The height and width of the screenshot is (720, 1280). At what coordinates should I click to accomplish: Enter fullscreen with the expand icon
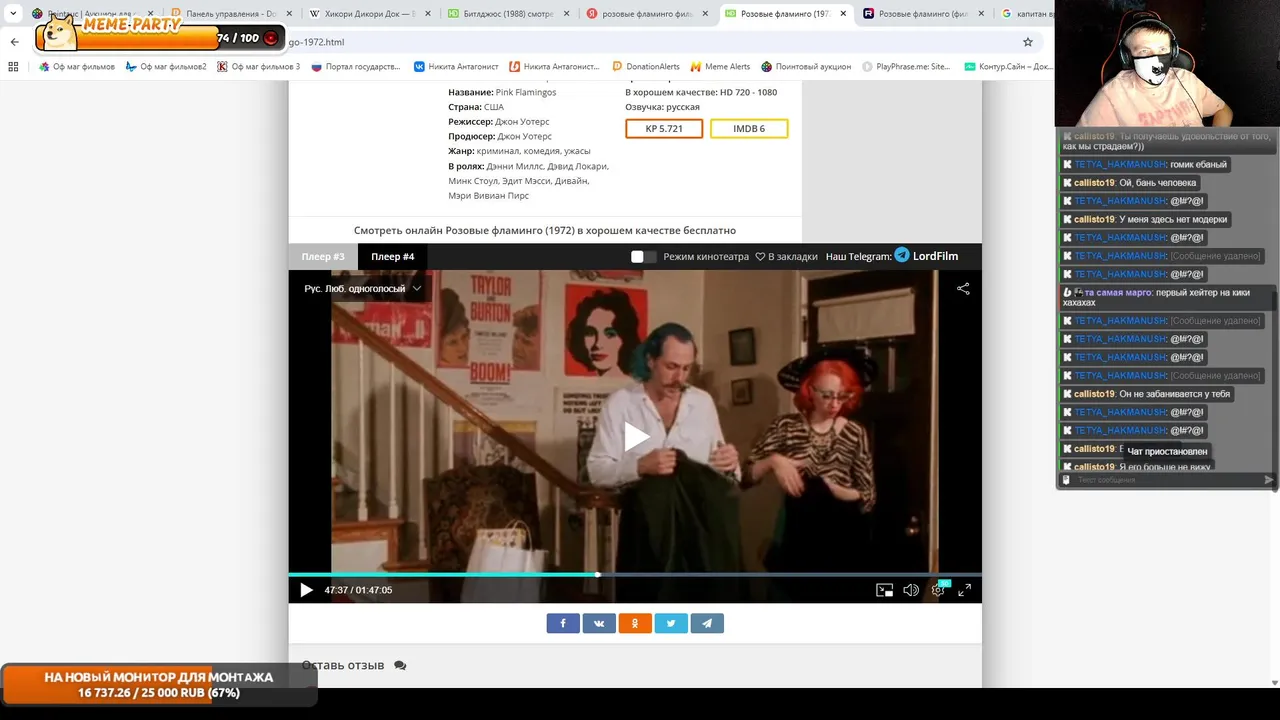tap(964, 590)
